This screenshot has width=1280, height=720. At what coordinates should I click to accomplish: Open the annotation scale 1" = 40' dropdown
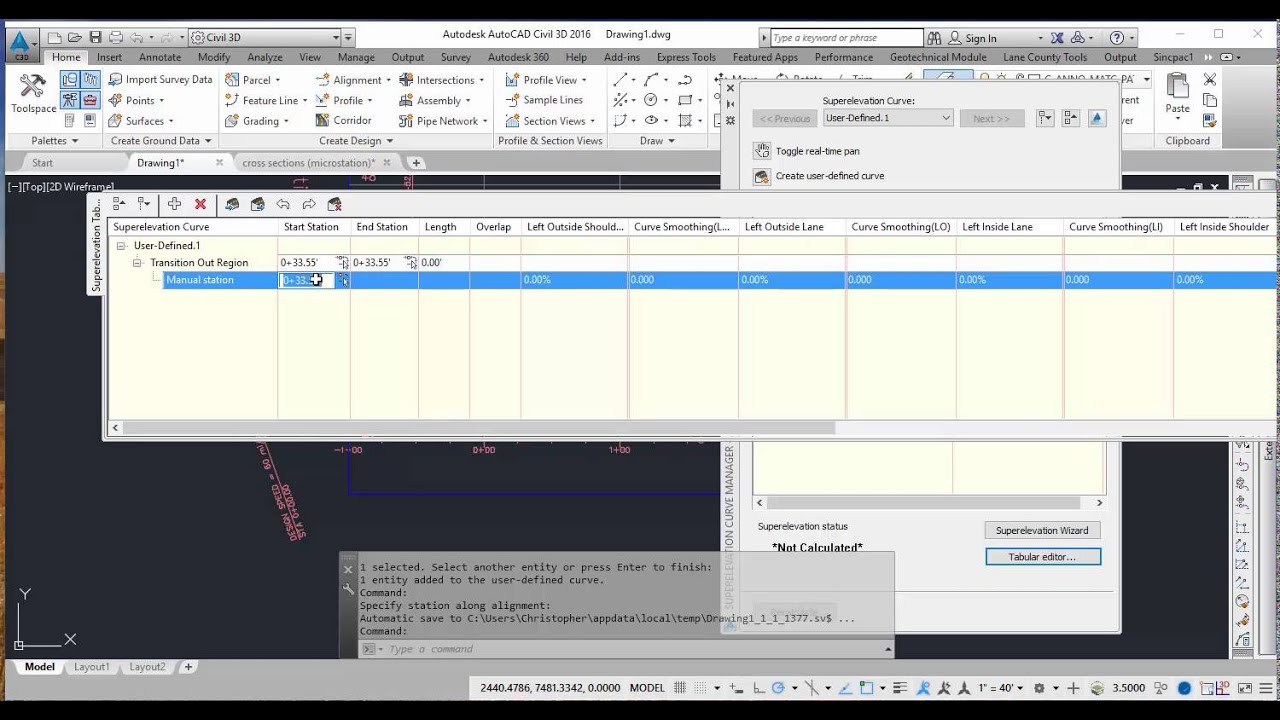(x=1001, y=688)
